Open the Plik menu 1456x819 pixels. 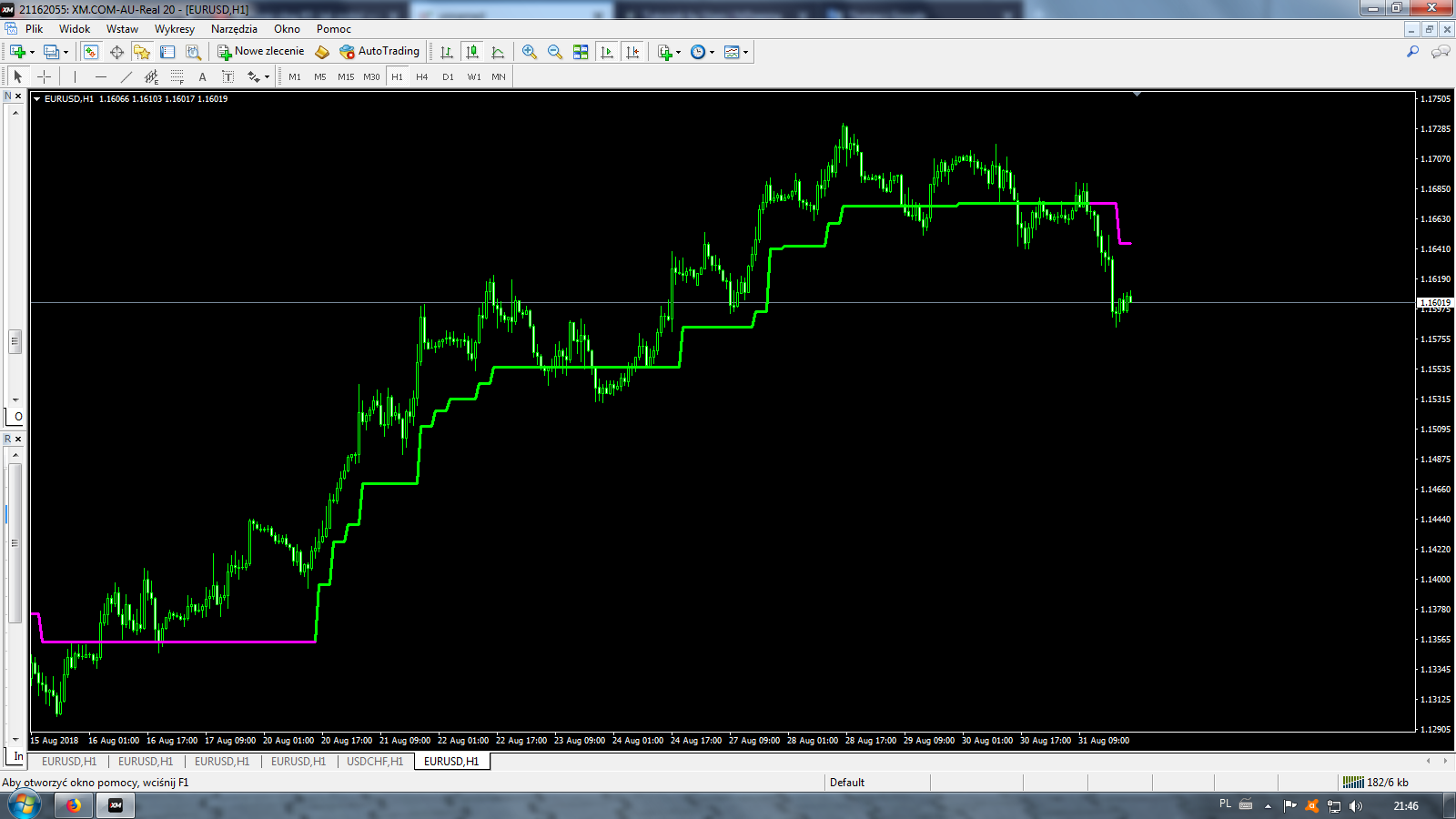[x=35, y=29]
